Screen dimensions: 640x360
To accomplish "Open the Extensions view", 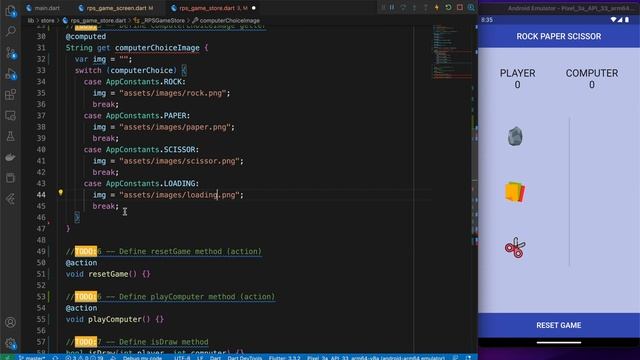I will [11, 95].
